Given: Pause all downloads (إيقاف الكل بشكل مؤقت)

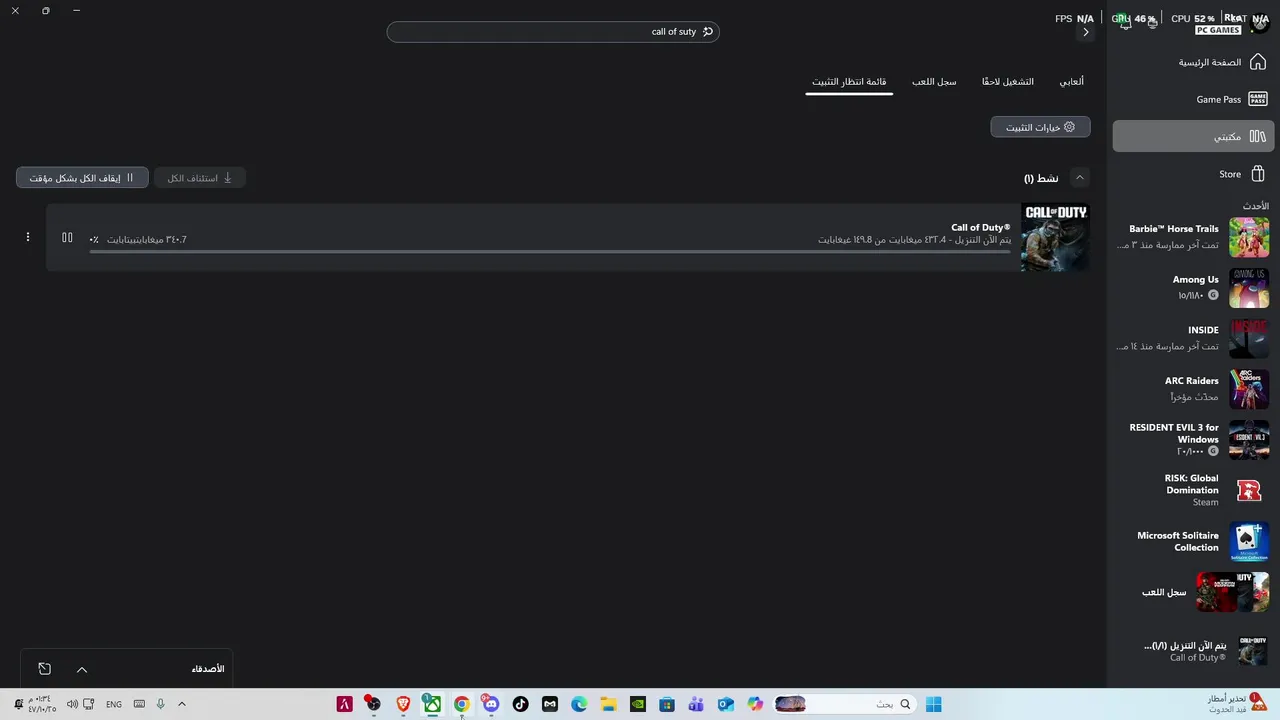Looking at the screenshot, I should [x=82, y=178].
